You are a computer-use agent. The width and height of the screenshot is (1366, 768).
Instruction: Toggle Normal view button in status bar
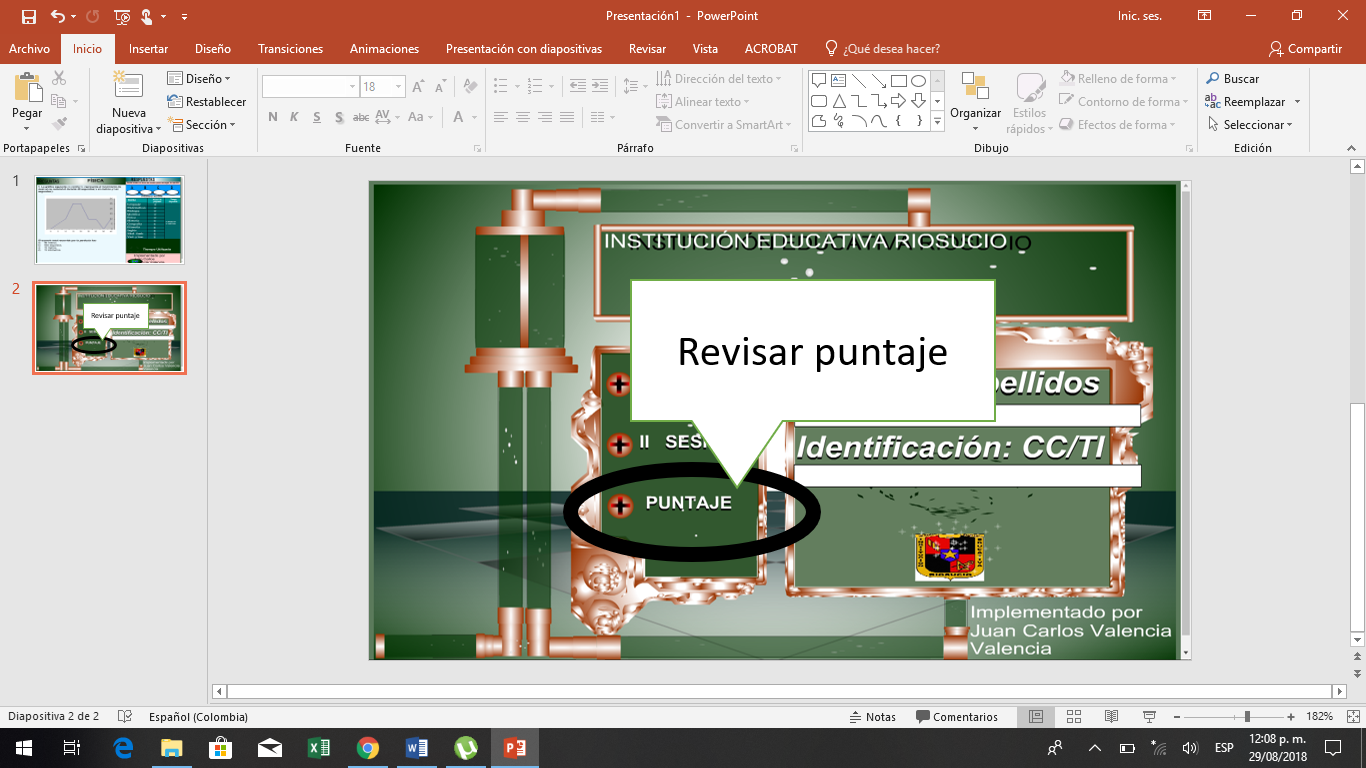(1036, 717)
